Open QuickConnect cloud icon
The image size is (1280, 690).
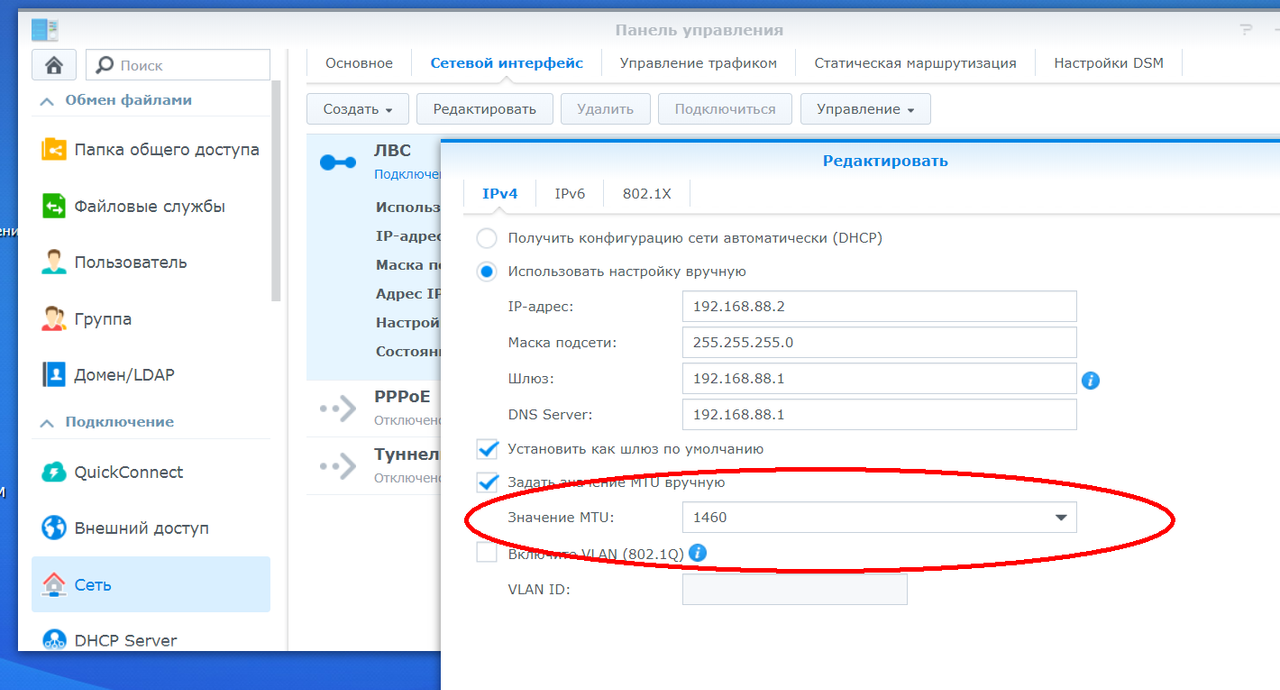(54, 472)
